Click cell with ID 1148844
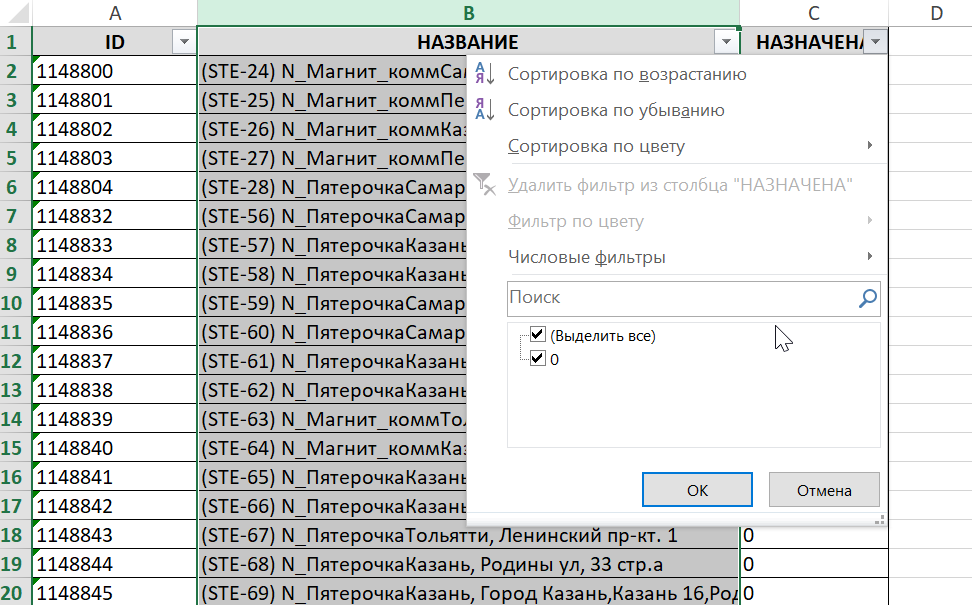Screen dimensions: 972x605 click(115, 563)
